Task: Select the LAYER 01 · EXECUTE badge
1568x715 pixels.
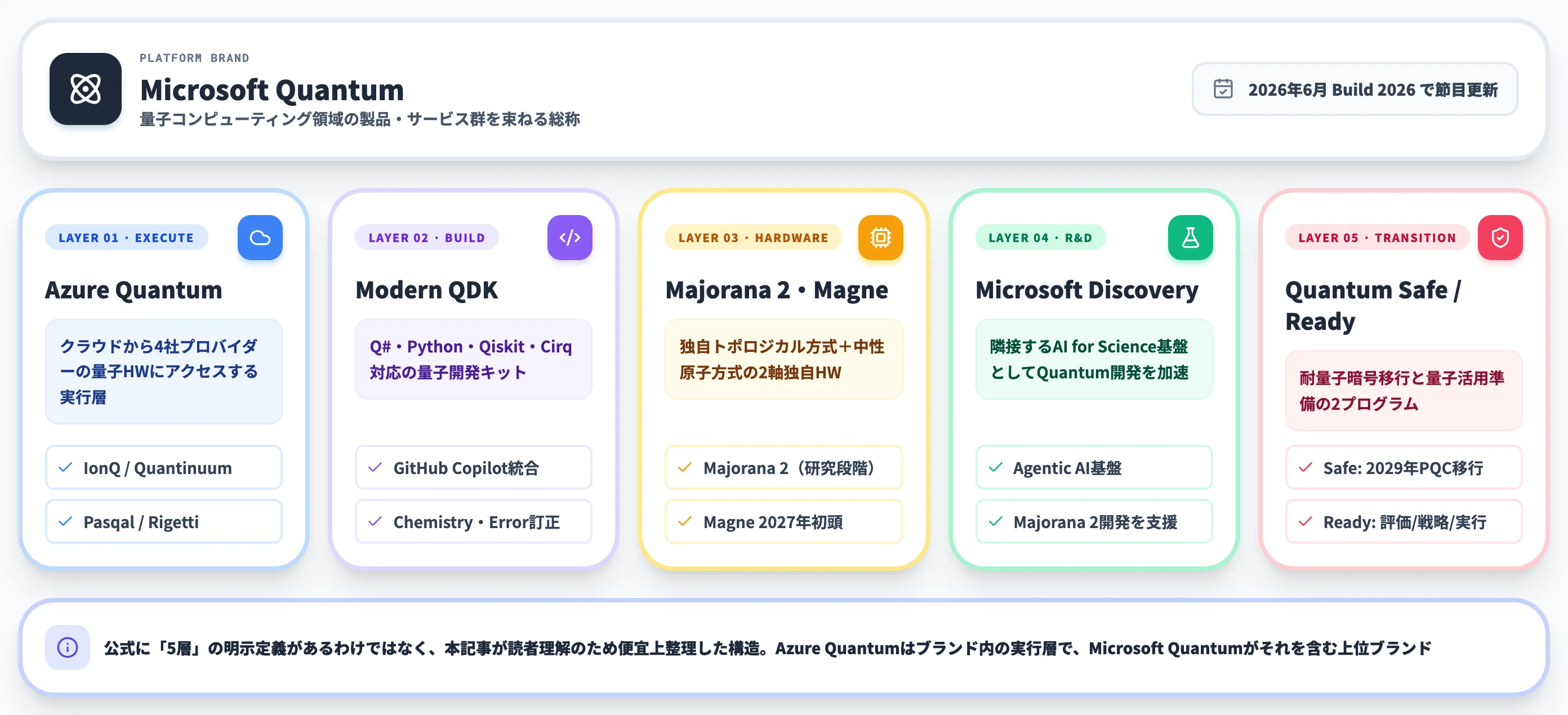Action: tap(126, 238)
